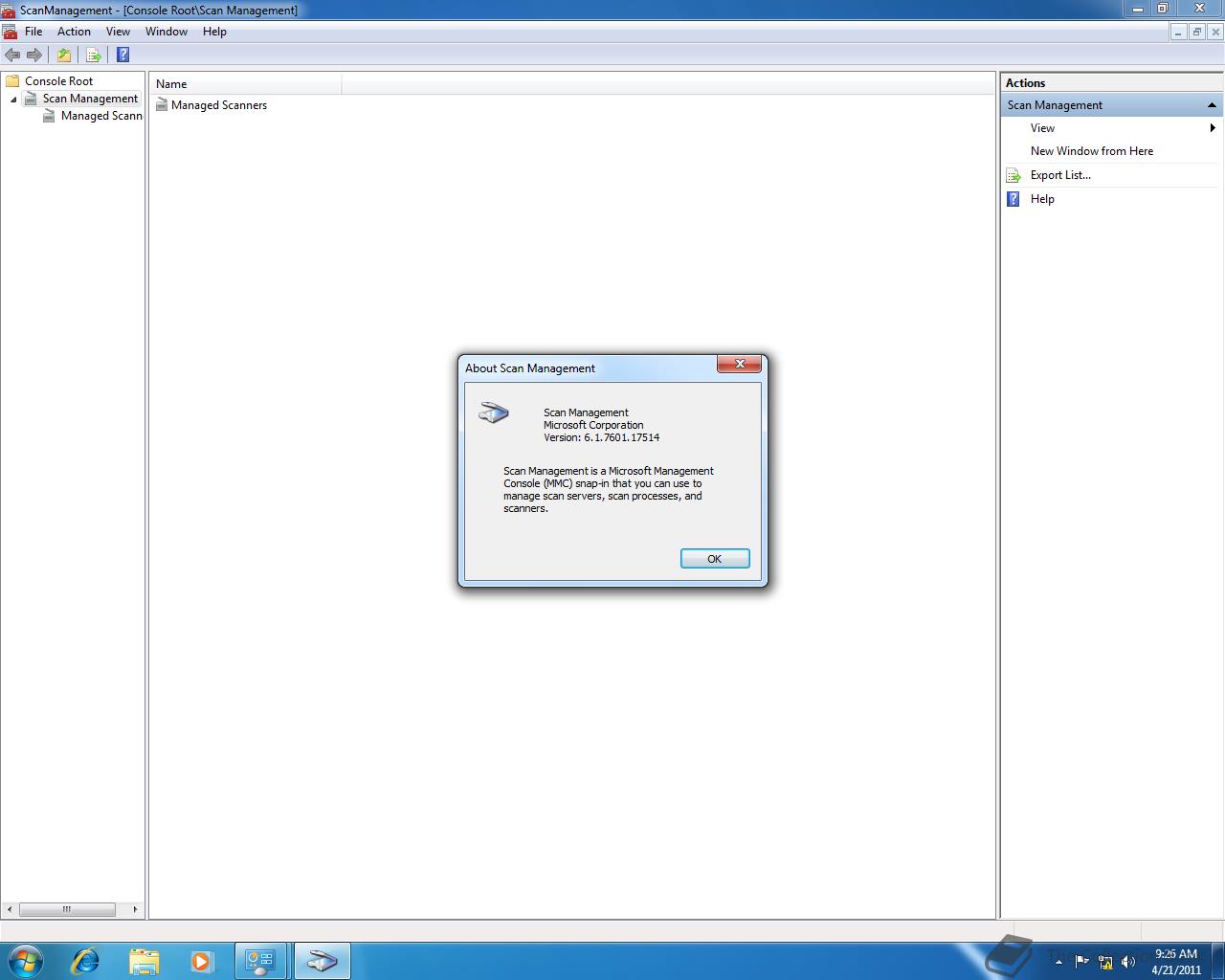
Task: Click the MMC icon in title bar
Action: [8, 10]
